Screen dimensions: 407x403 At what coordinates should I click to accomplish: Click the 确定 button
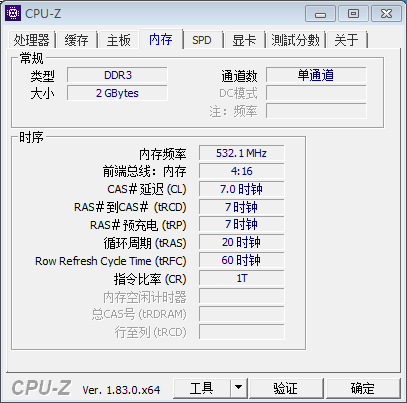[x=363, y=388]
